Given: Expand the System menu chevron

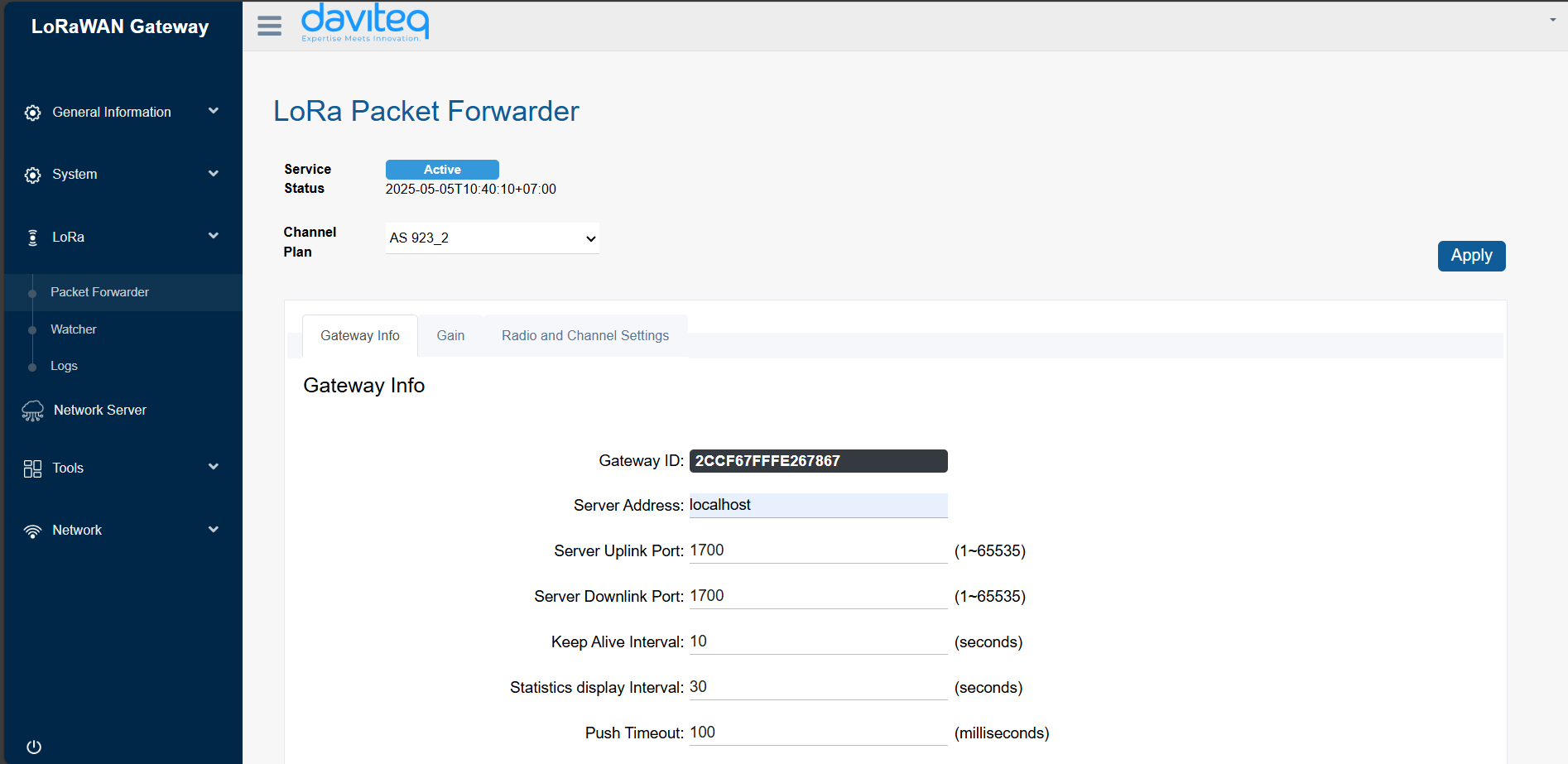Looking at the screenshot, I should pos(214,174).
